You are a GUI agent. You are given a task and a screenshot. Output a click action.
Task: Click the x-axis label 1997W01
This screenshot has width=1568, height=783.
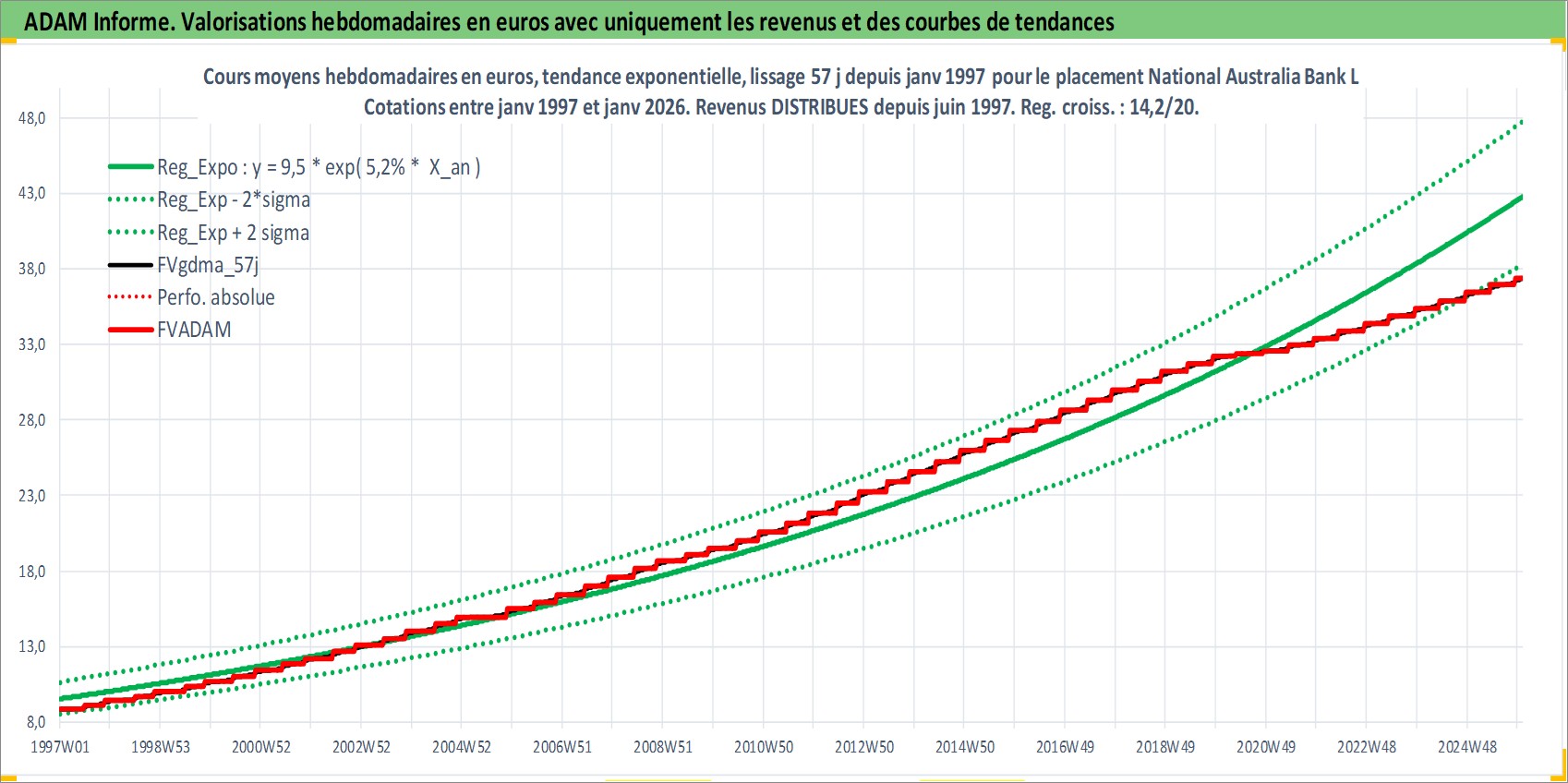pos(60,747)
